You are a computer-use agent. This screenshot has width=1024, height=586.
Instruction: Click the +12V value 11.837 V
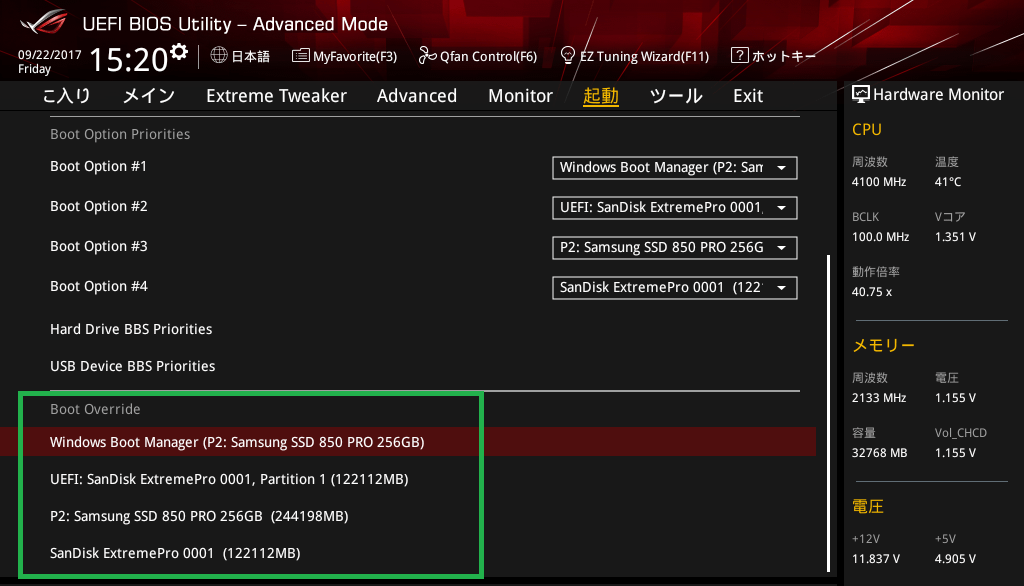pyautogui.click(x=876, y=559)
